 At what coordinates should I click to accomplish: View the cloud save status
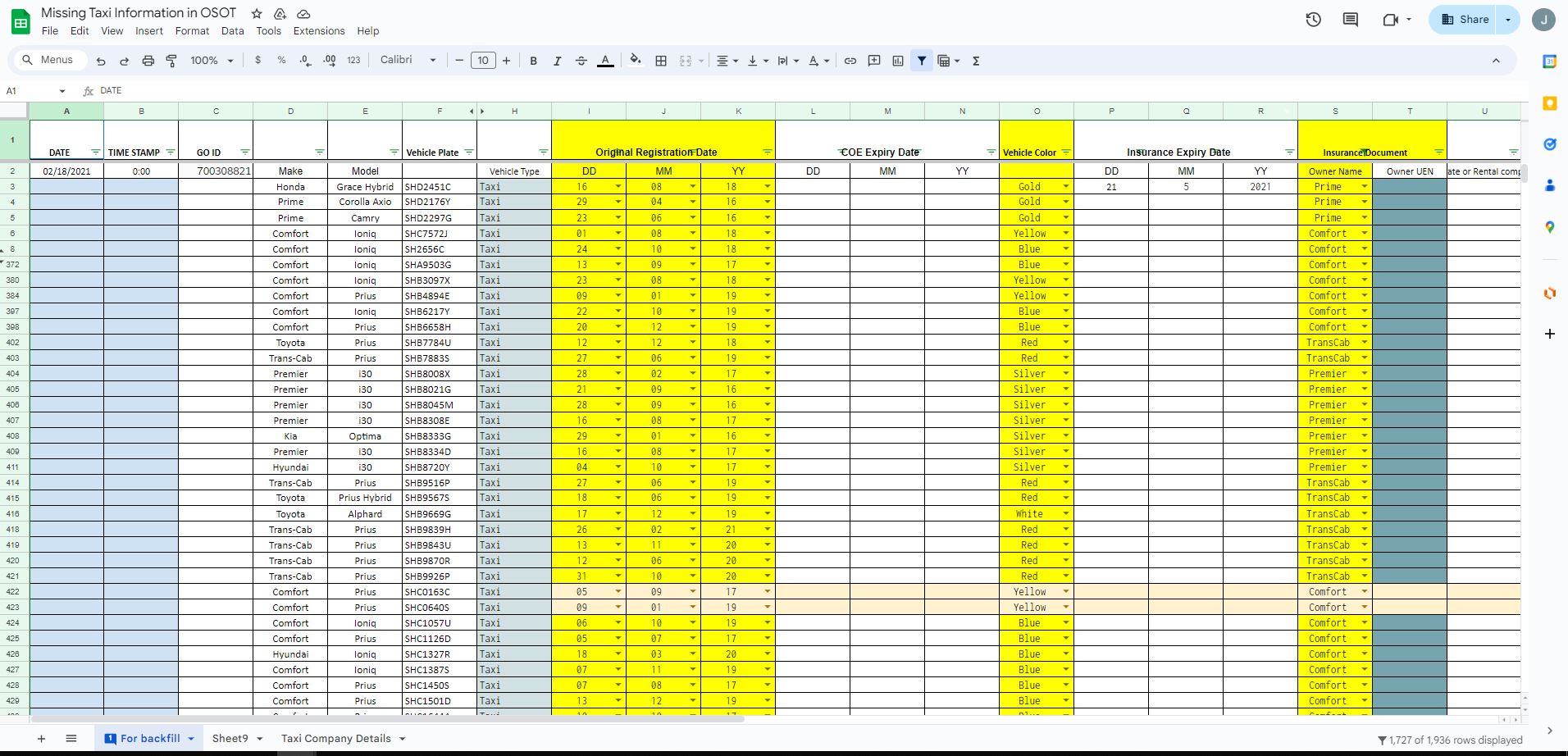click(x=303, y=14)
